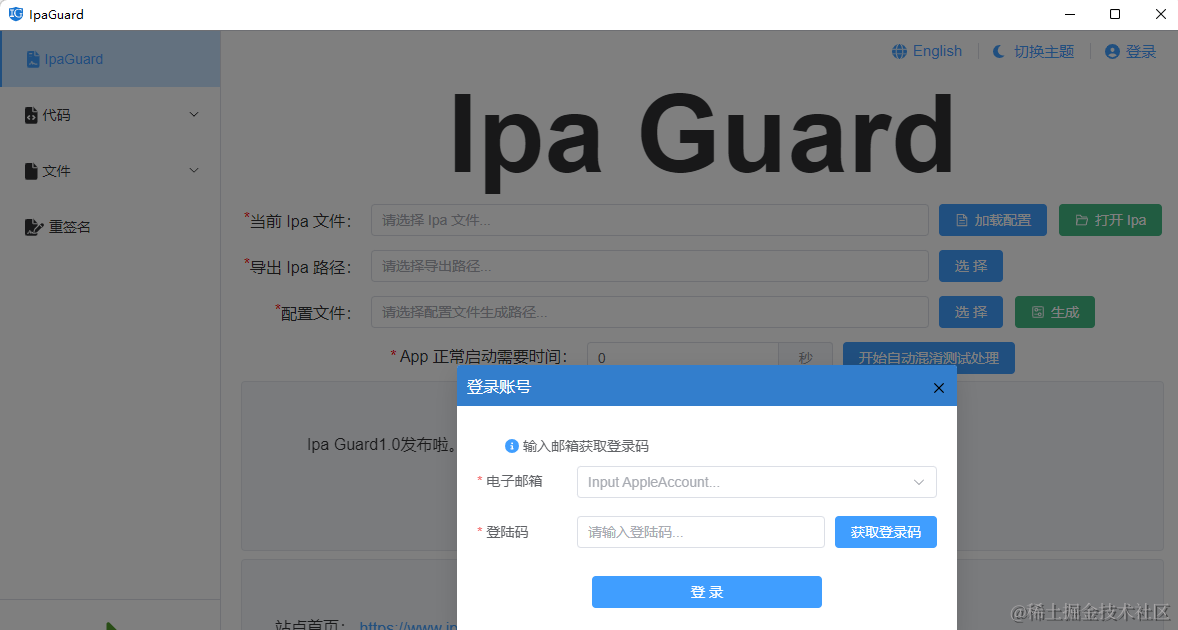Click the 当前 Ipa 文件 input field
Screen dimensions: 1178x630
pyautogui.click(x=650, y=220)
